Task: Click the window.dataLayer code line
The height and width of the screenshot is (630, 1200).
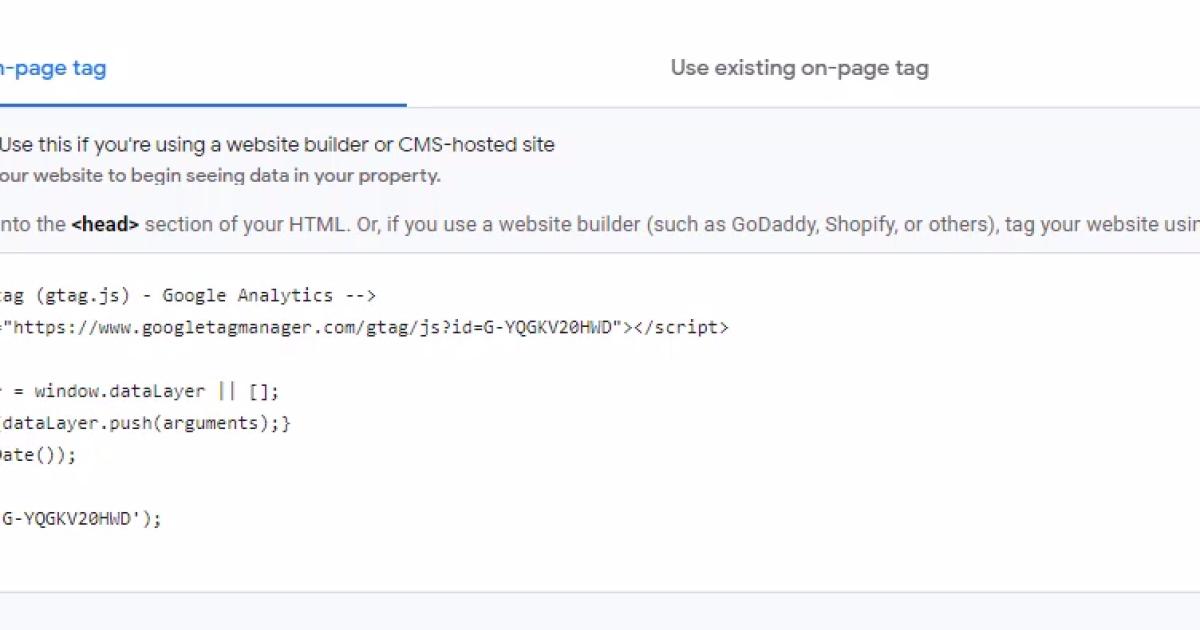Action: (x=140, y=391)
